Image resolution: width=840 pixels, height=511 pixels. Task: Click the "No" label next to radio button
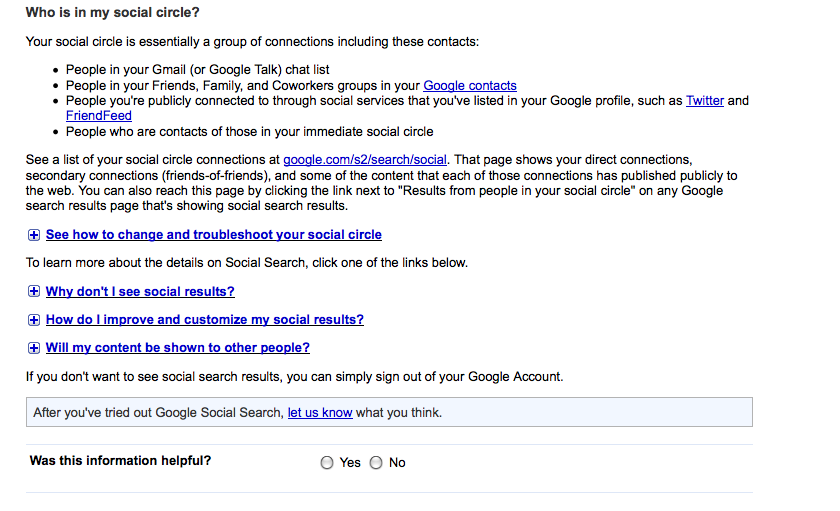(x=397, y=462)
